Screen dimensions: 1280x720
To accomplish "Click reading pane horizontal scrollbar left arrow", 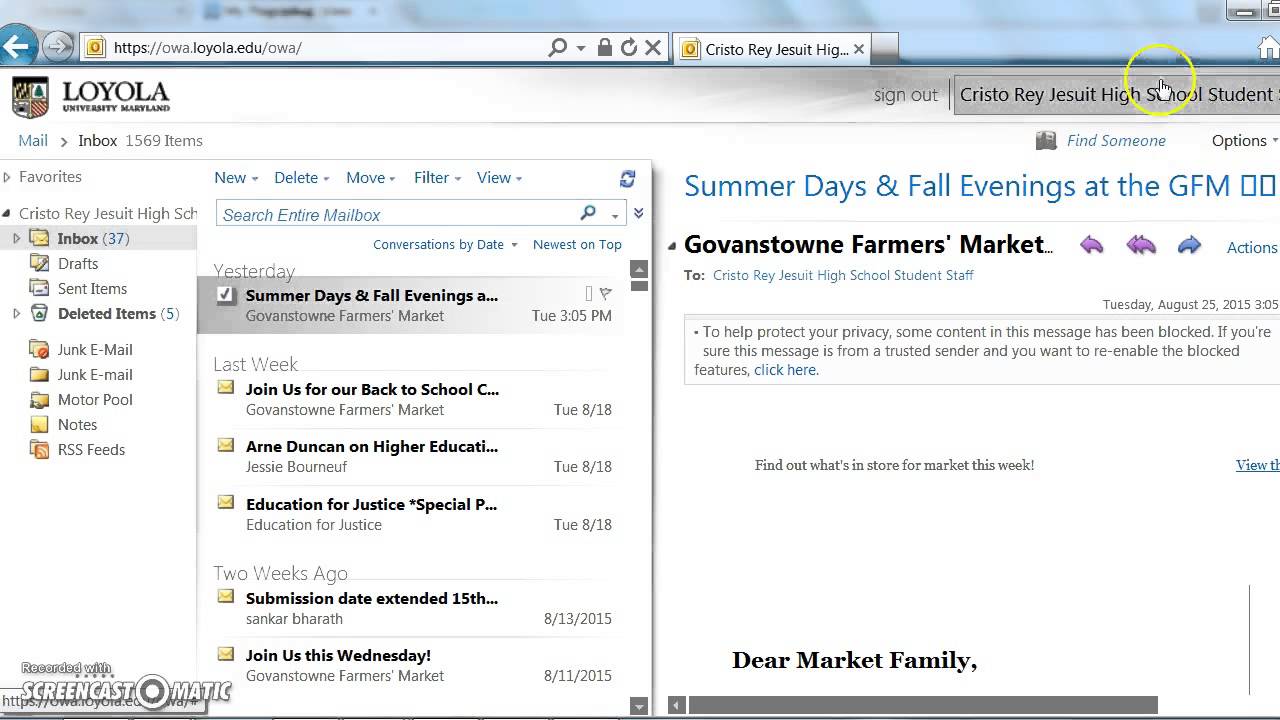I will [676, 706].
